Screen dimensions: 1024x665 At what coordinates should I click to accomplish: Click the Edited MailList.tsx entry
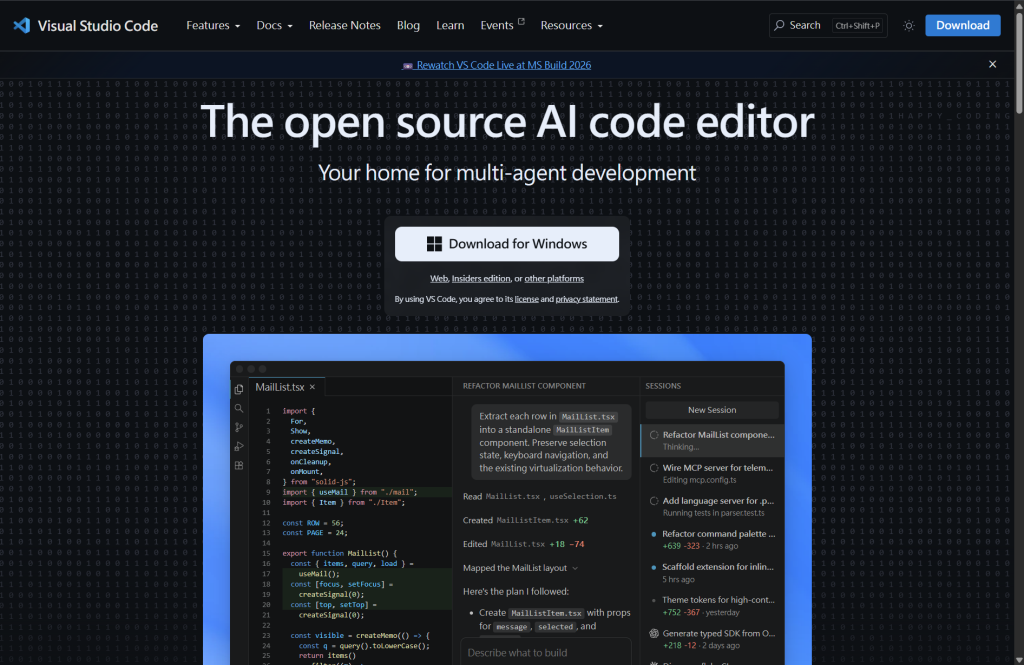pos(523,544)
